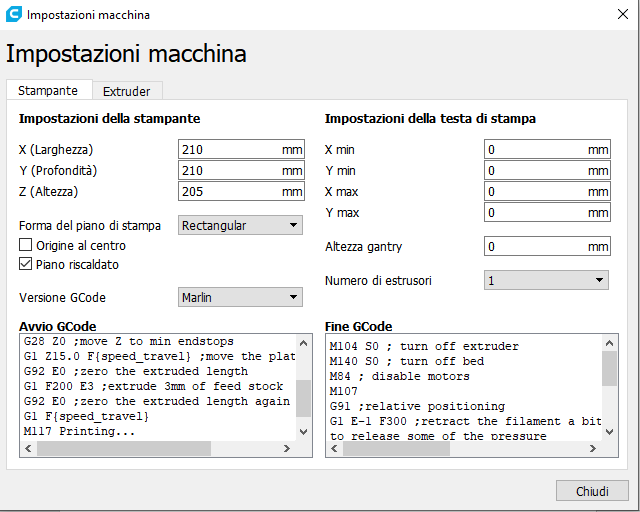
Task: Focus the Y (Profondità) input field
Action: tap(228, 171)
